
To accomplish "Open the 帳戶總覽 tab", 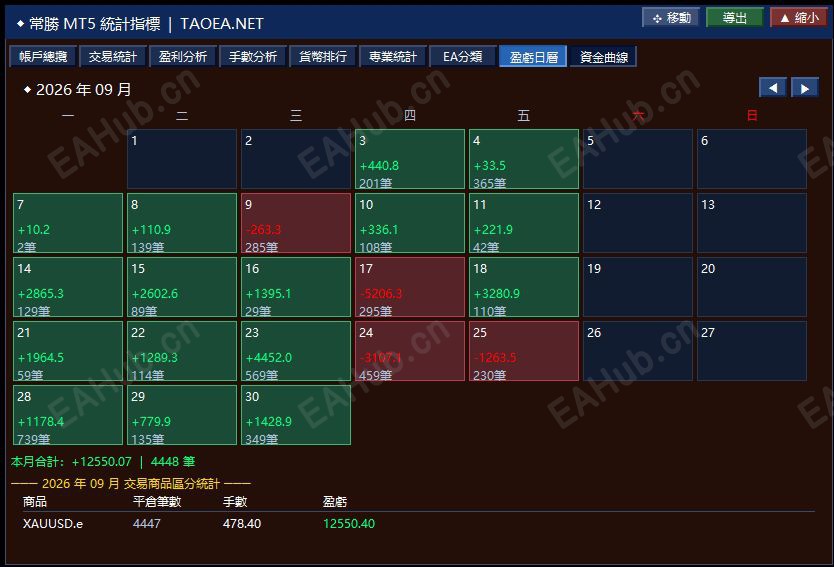I will (x=43, y=56).
